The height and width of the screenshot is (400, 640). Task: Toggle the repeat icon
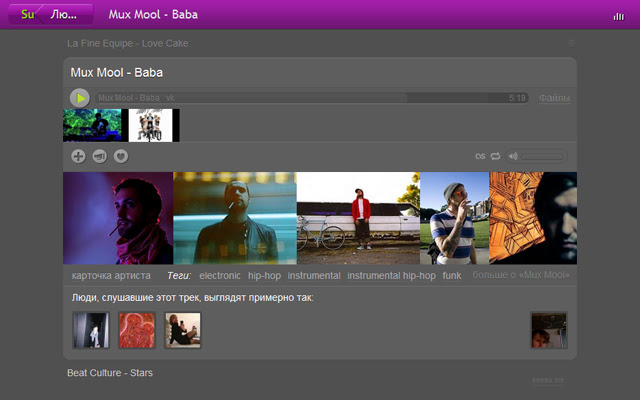click(x=495, y=156)
